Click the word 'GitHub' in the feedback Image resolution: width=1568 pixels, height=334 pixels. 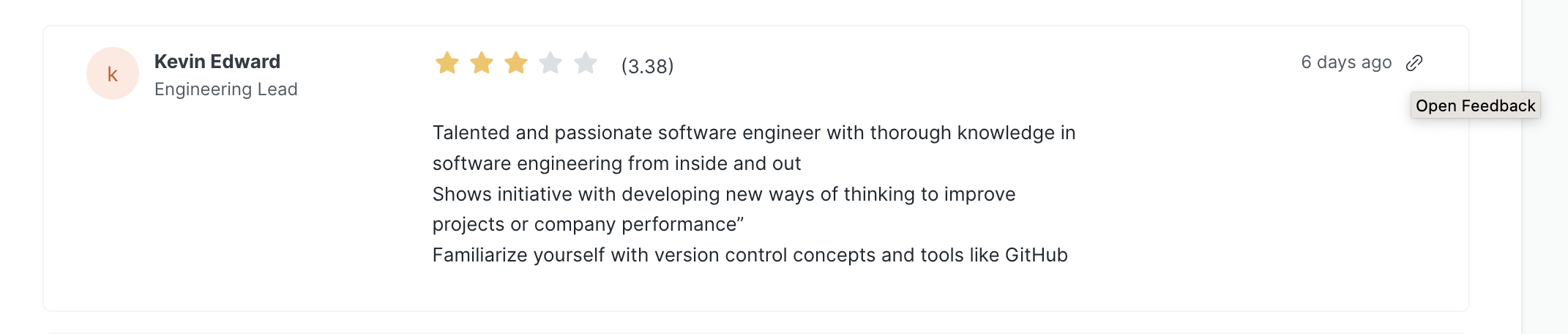(x=1036, y=255)
